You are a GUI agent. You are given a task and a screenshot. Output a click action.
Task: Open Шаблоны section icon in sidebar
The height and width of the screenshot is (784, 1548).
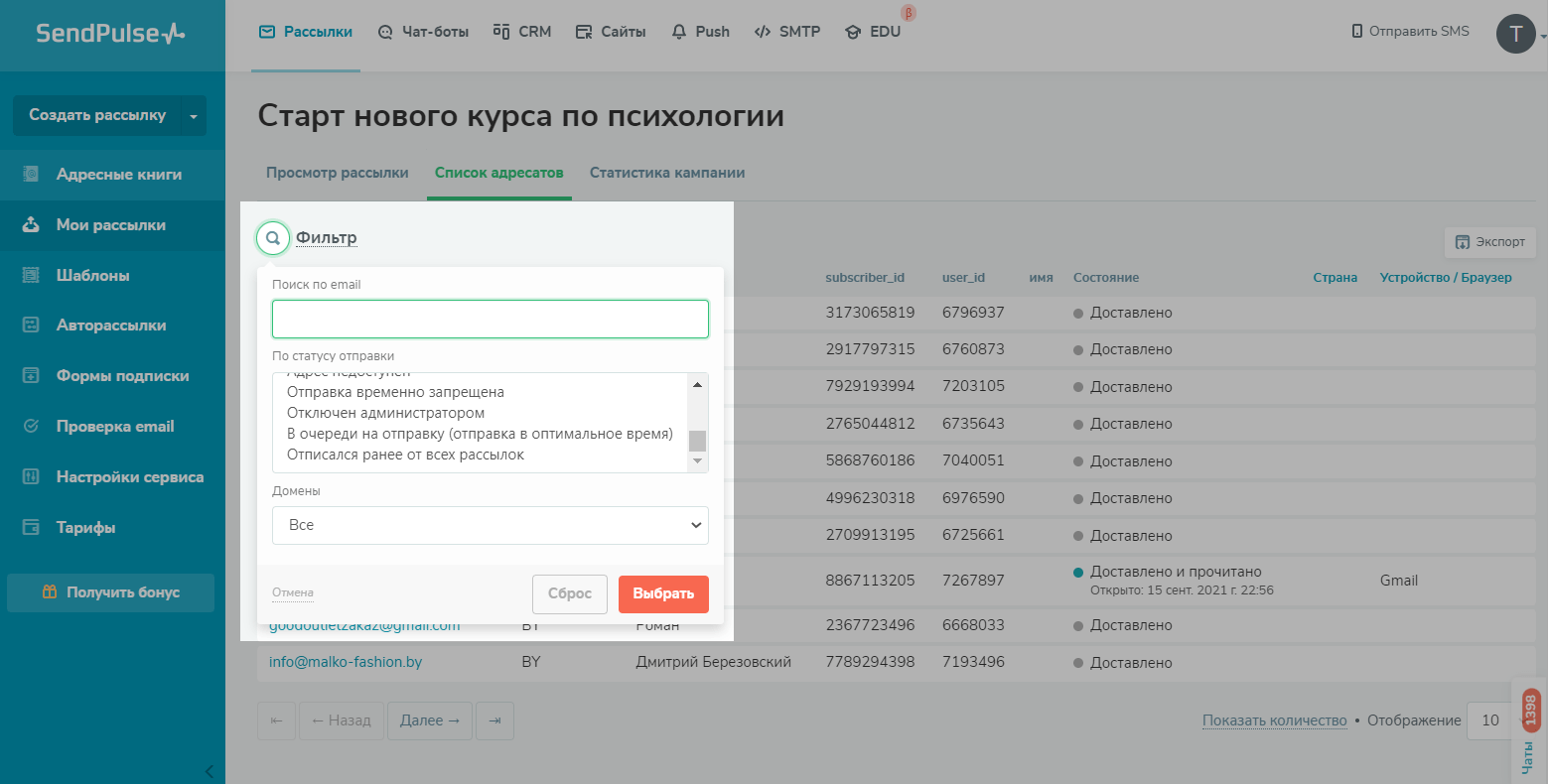click(x=31, y=275)
